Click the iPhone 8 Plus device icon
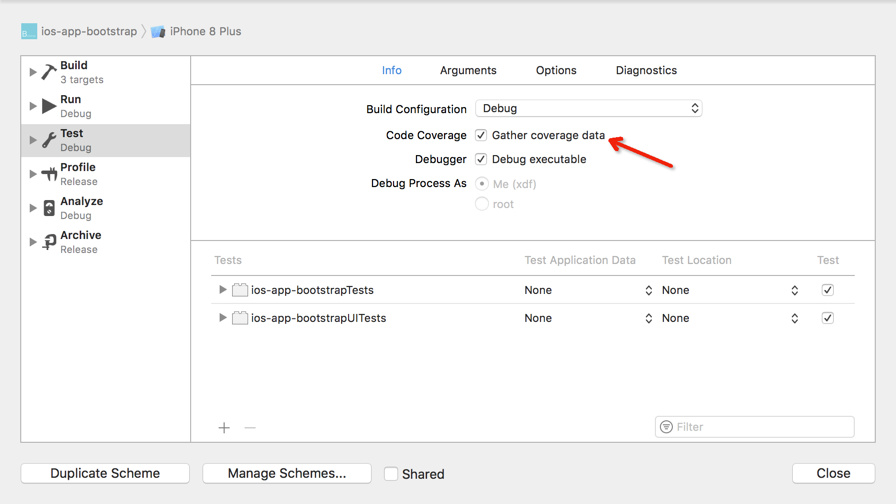Viewport: 896px width, 504px height. 158,32
